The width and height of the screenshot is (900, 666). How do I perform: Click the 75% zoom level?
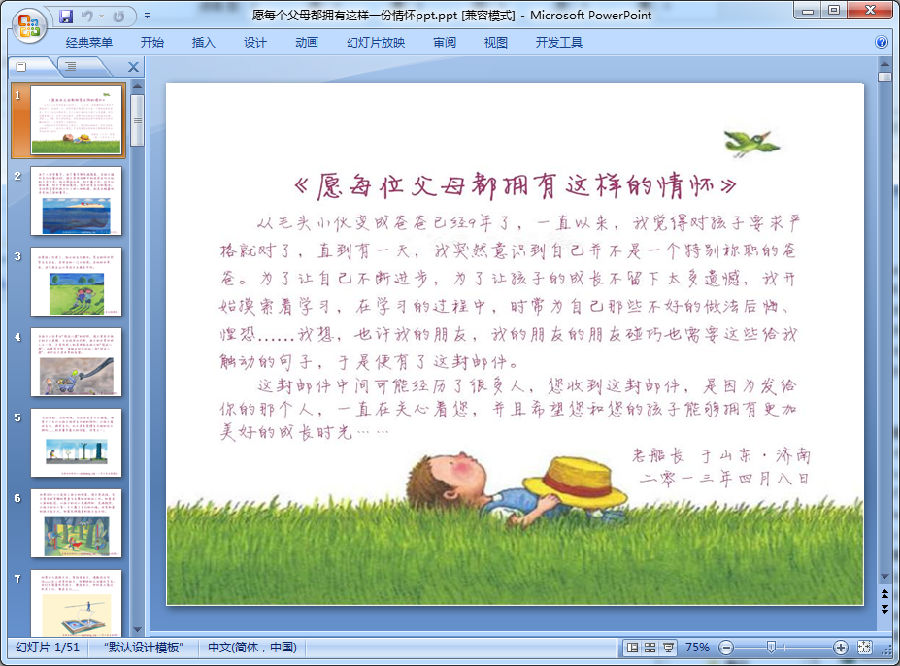697,647
